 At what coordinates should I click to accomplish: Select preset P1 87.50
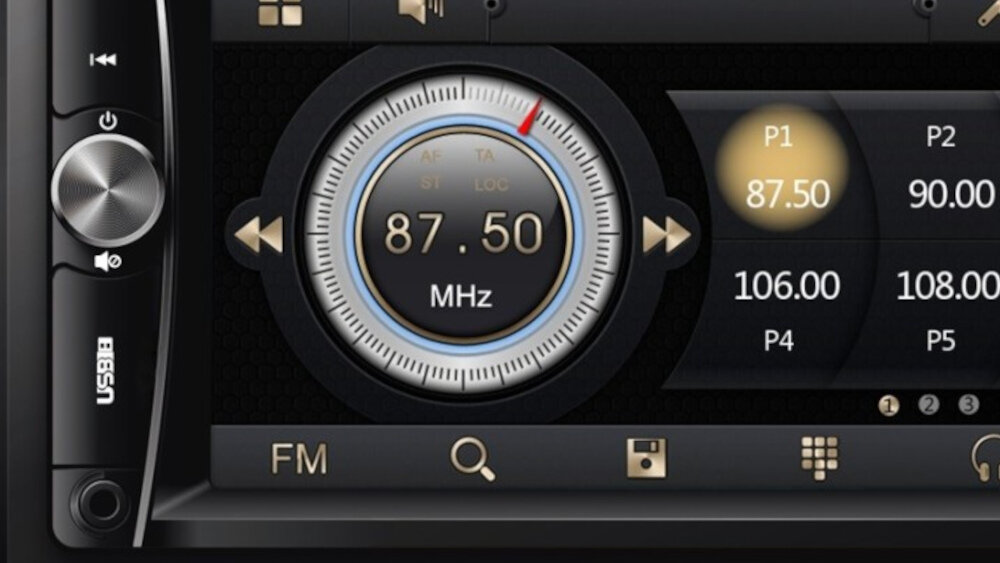click(x=783, y=167)
